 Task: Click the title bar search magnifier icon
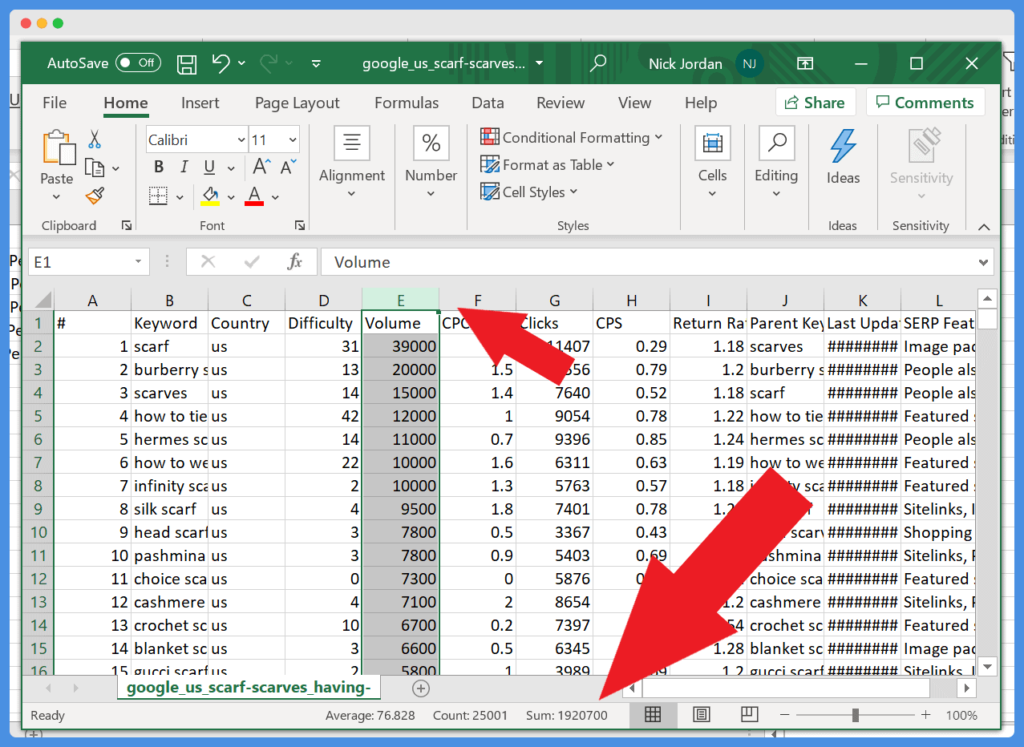point(598,63)
